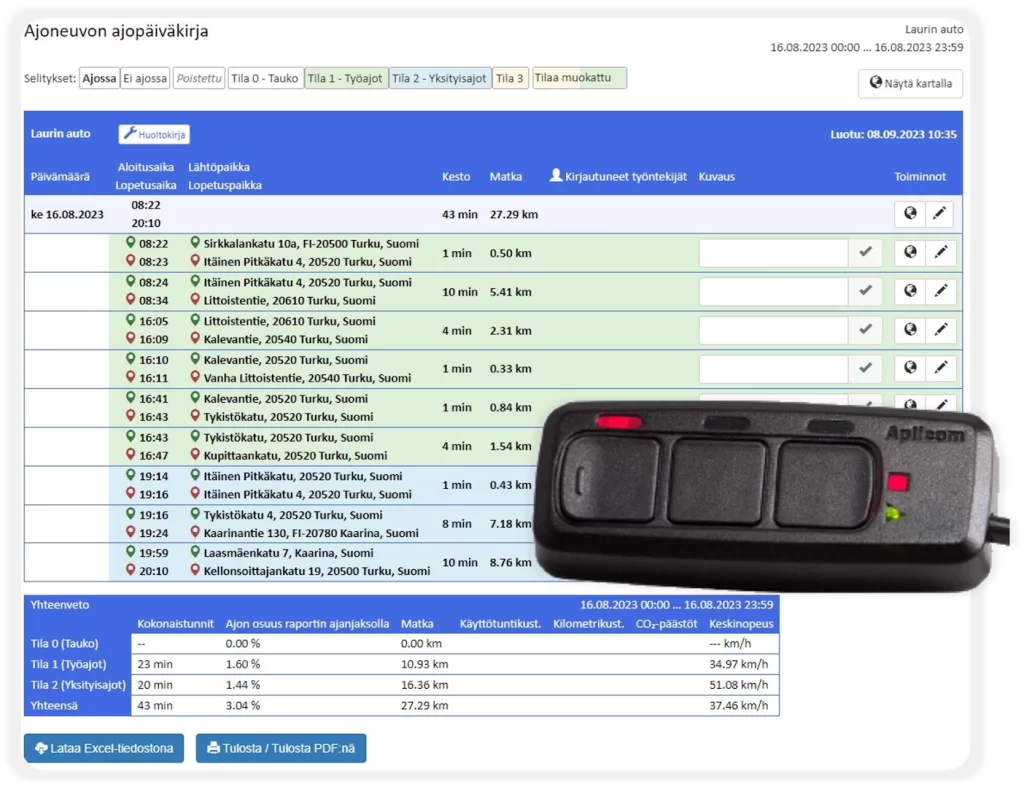1024x788 pixels.
Task: Confirm description checkmark for 16:05 trip
Action: (x=866, y=330)
